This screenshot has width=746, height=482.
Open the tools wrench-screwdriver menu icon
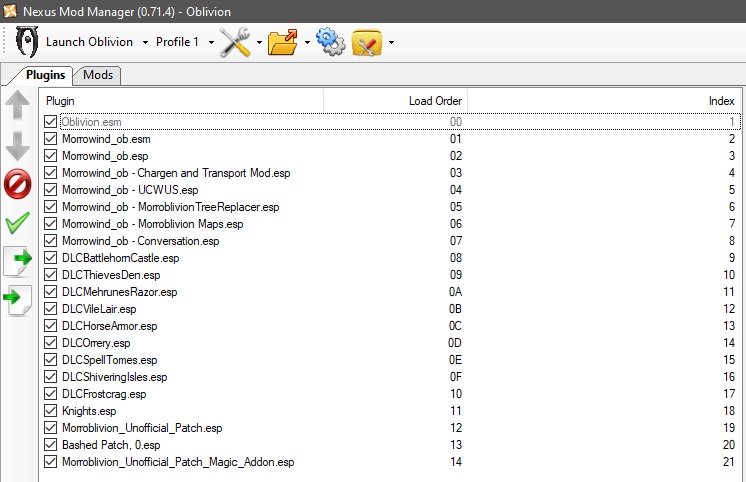coord(235,42)
